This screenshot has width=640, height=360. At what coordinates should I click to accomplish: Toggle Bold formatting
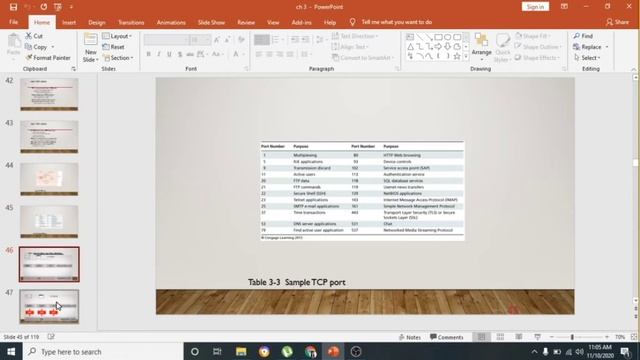click(149, 54)
